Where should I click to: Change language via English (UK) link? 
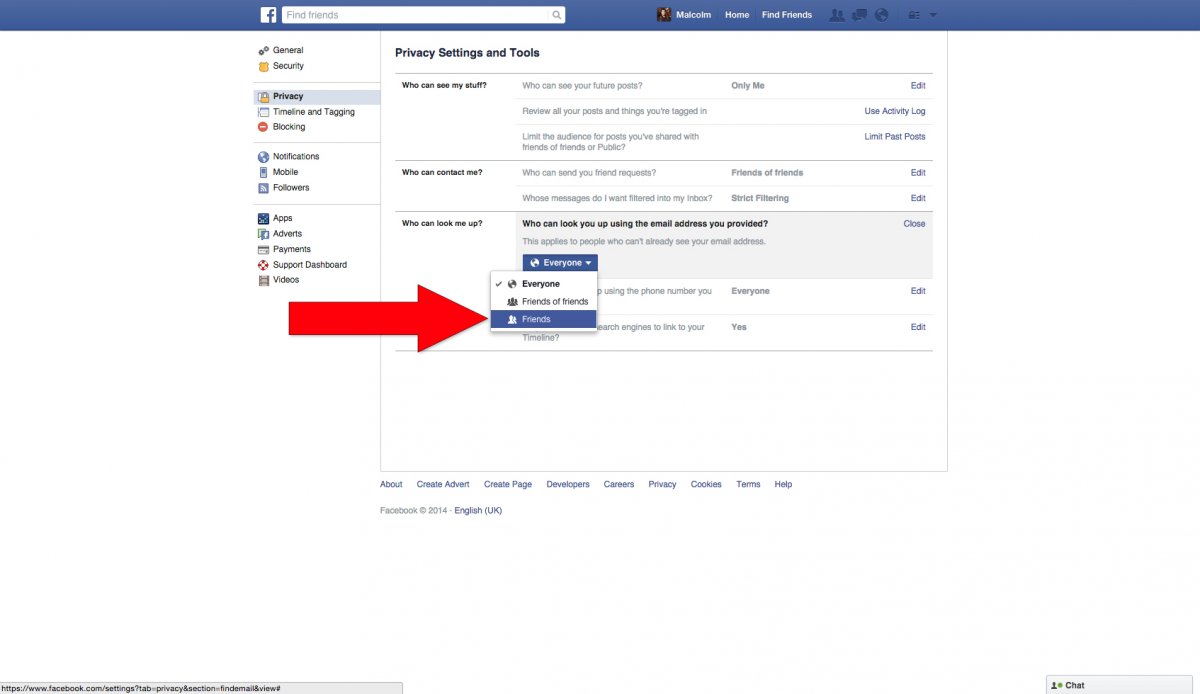click(478, 510)
